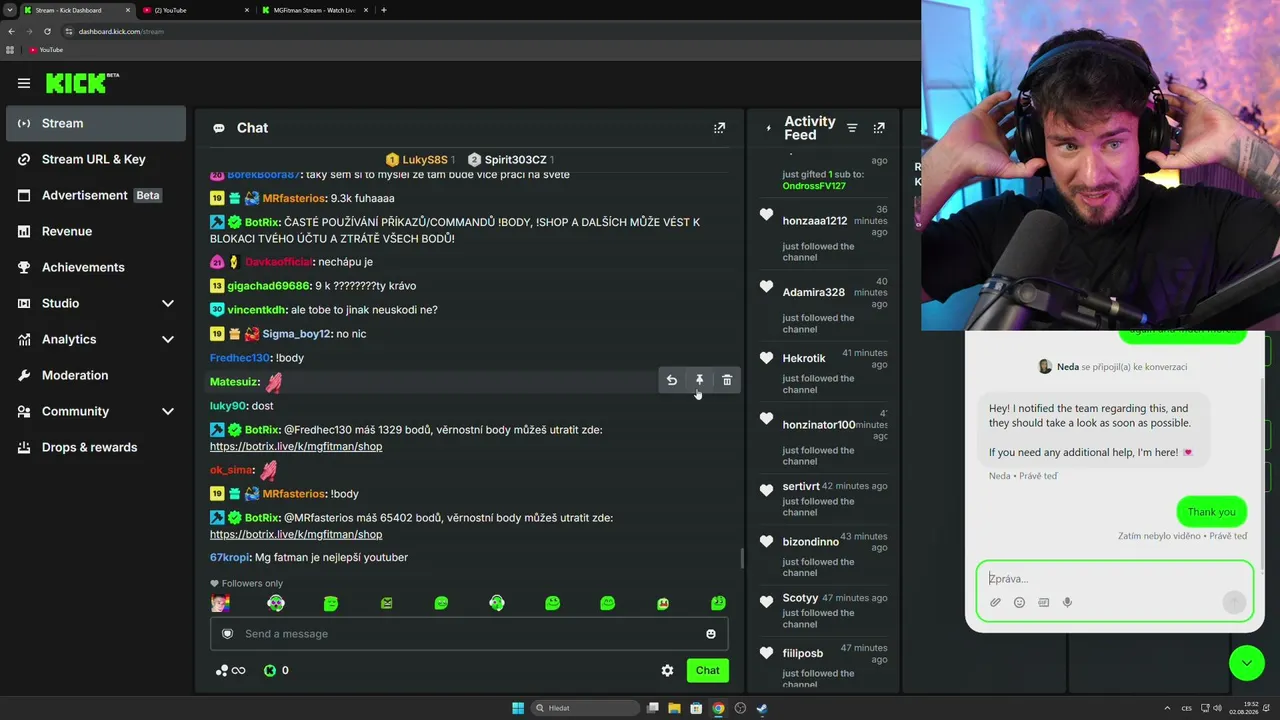The image size is (1280, 720).
Task: Click top gifter LukyS8S badge
Action: (420, 160)
